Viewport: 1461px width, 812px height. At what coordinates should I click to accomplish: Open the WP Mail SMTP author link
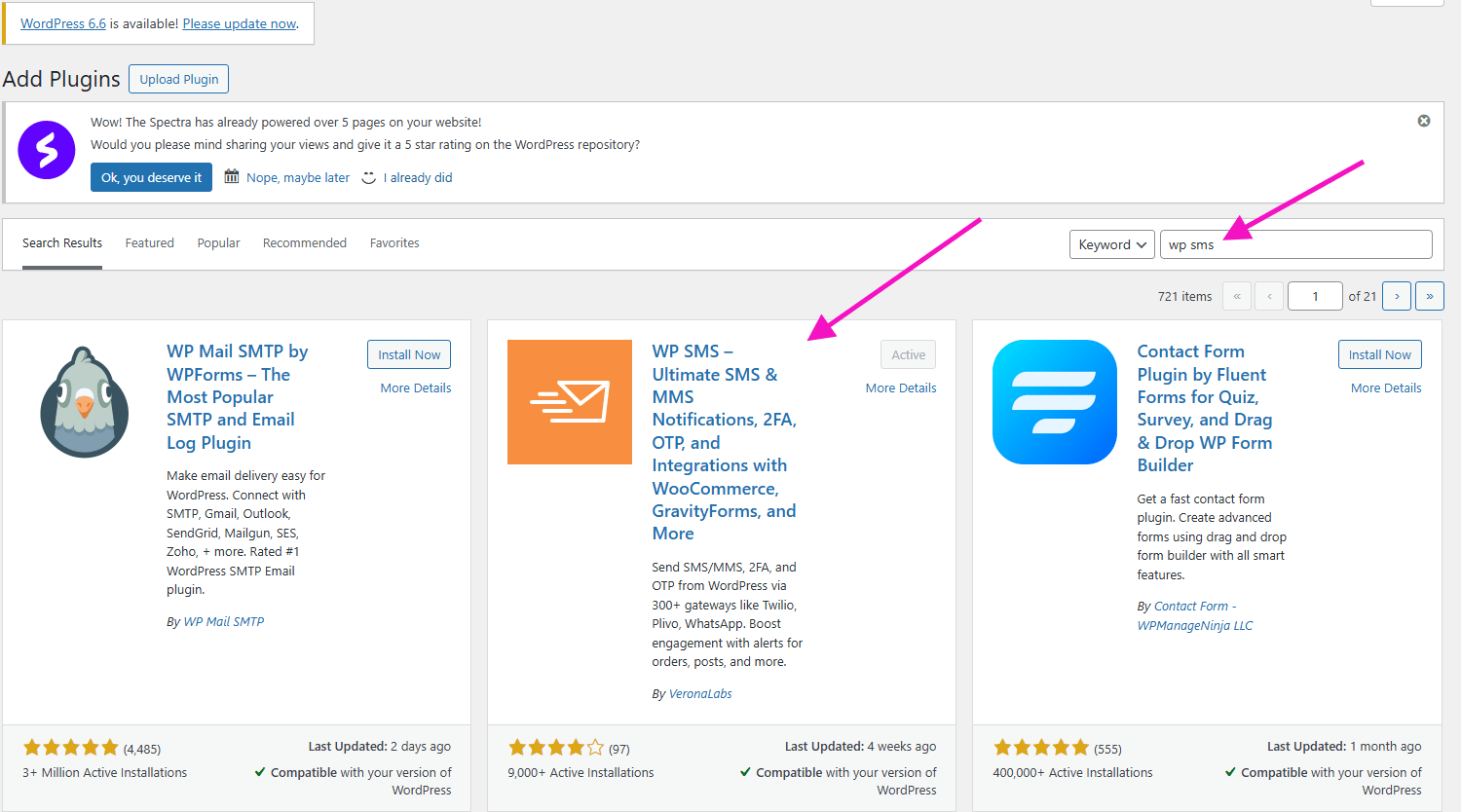[224, 621]
